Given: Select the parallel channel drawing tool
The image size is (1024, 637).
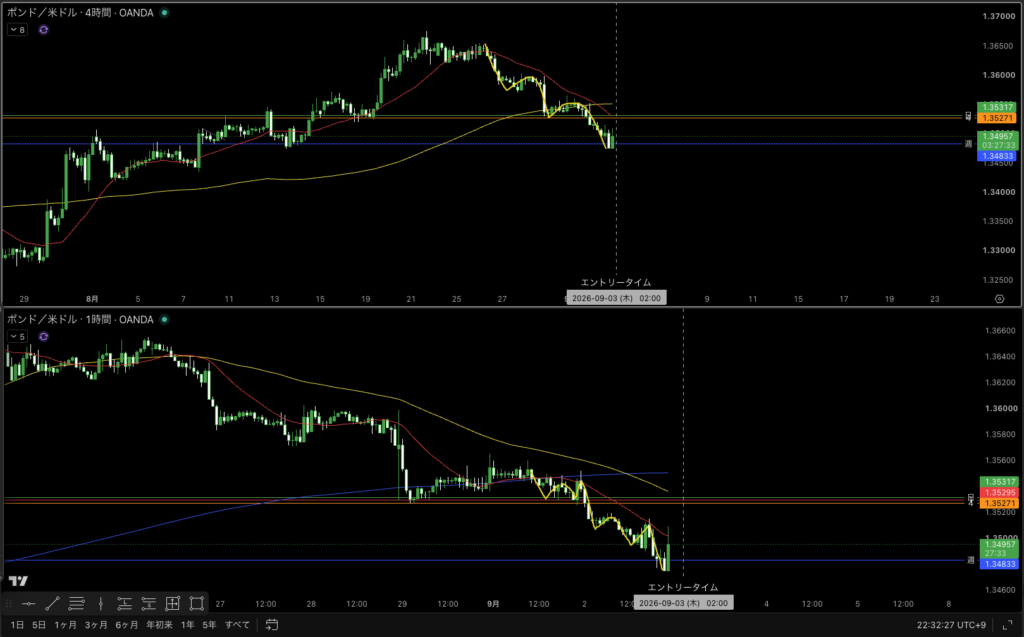Looking at the screenshot, I should pyautogui.click(x=76, y=604).
